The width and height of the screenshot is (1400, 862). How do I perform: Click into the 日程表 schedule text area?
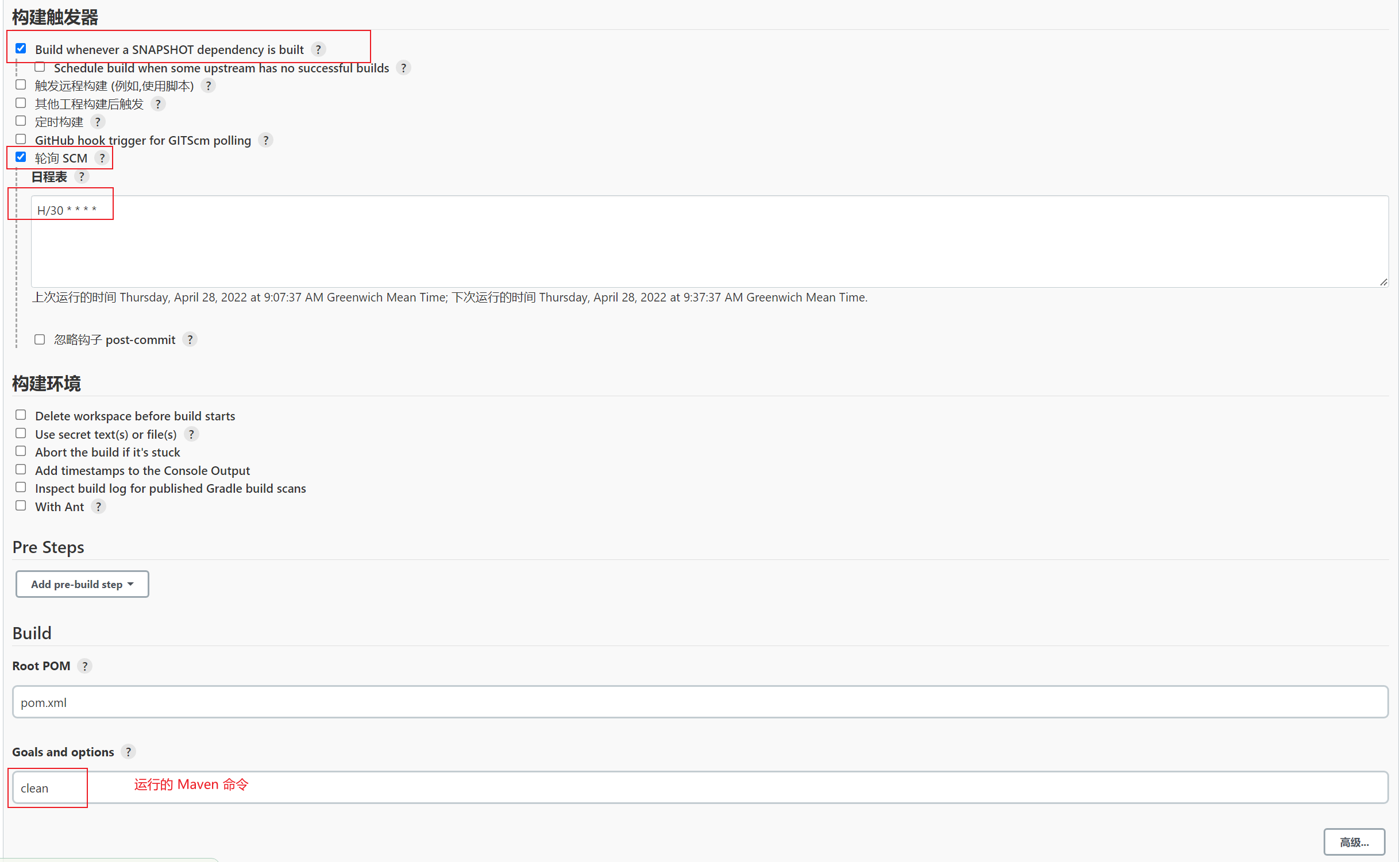[709, 241]
